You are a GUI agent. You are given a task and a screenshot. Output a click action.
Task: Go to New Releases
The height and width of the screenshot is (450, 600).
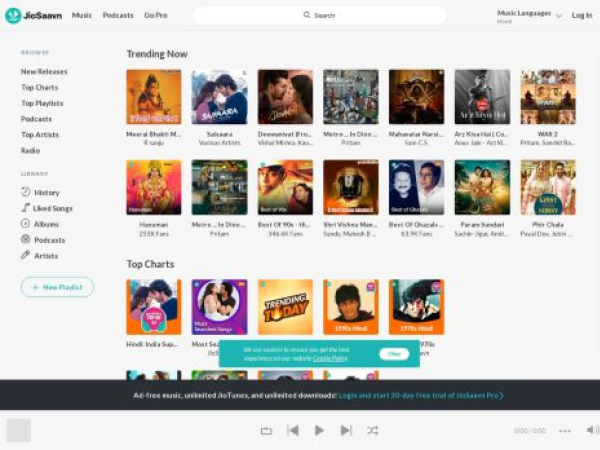pyautogui.click(x=44, y=72)
